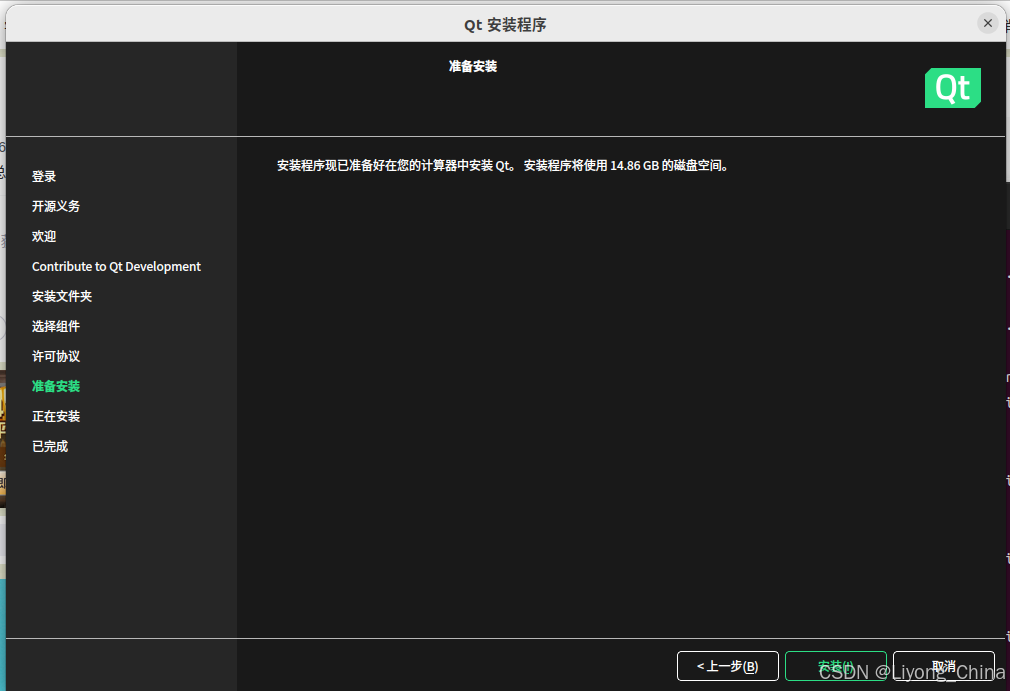Cancel the installer with the 取消 button
Viewport: 1010px width, 691px height.
[x=944, y=666]
